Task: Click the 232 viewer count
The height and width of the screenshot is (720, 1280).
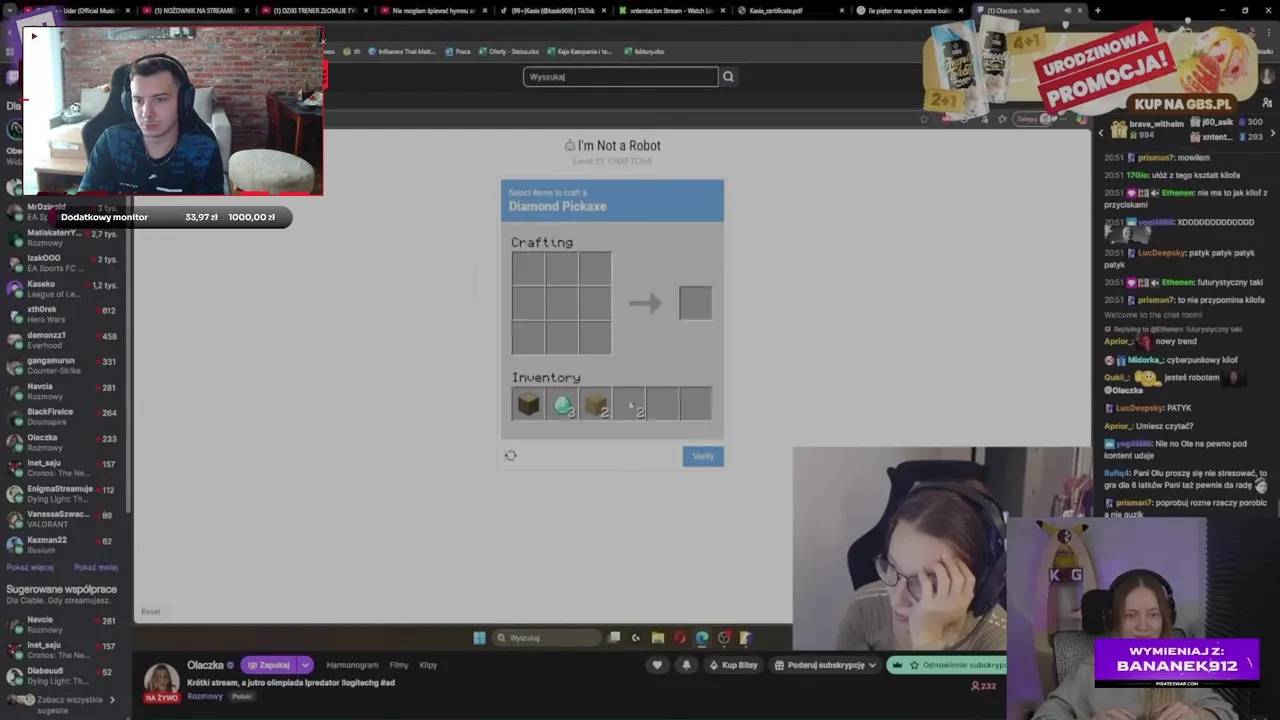Action: point(983,686)
